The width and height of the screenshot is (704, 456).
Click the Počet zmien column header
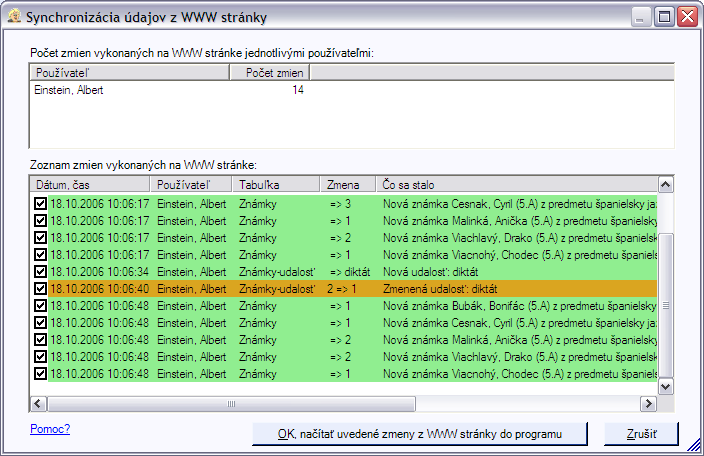[269, 73]
